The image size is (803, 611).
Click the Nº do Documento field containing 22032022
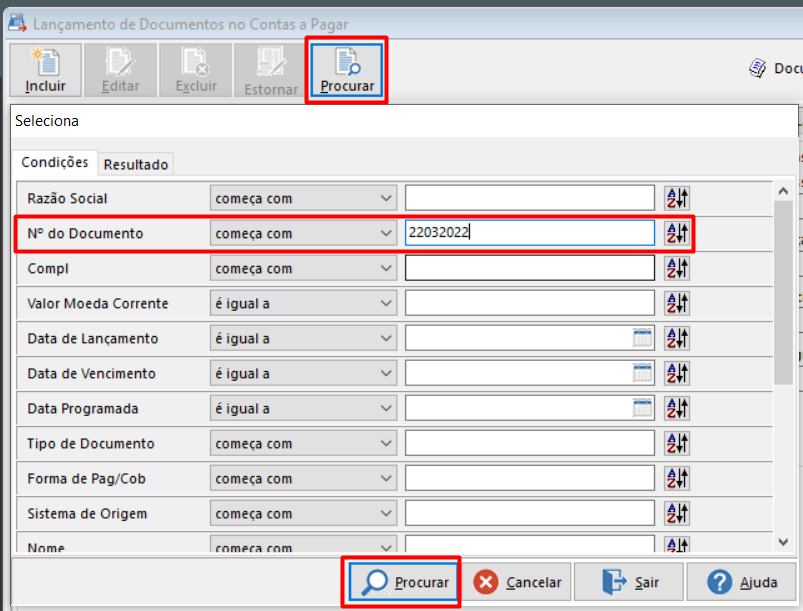pos(530,233)
